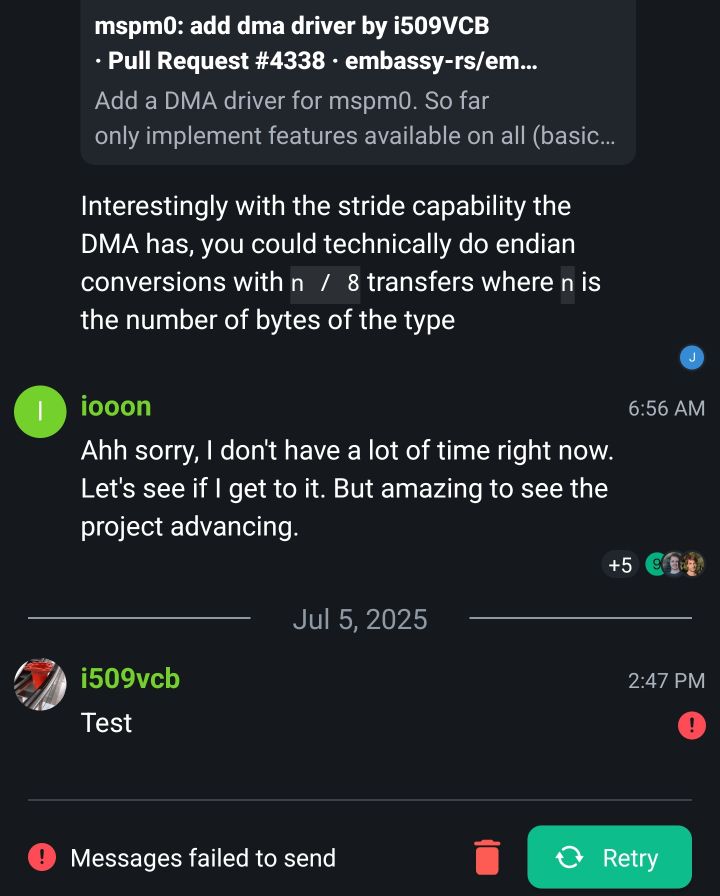Click the i509vcb username
720x896 pixels.
click(x=130, y=679)
